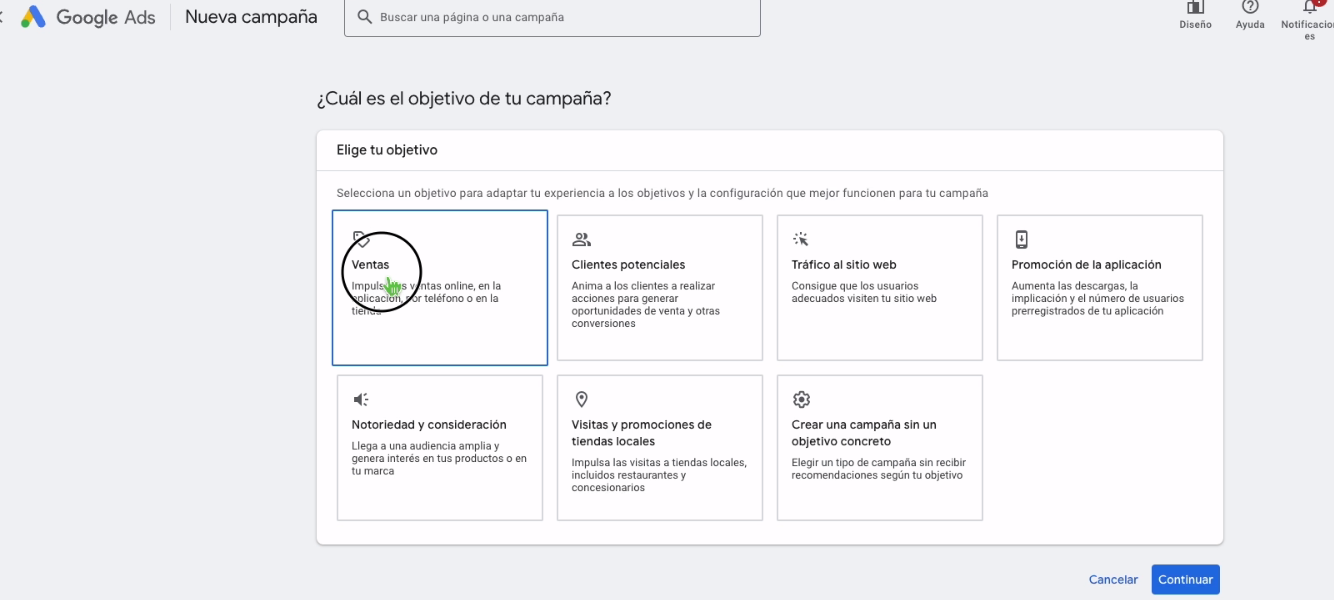This screenshot has height=600, width=1334.
Task: Open the Ayuda help icon
Action: 1250,8
